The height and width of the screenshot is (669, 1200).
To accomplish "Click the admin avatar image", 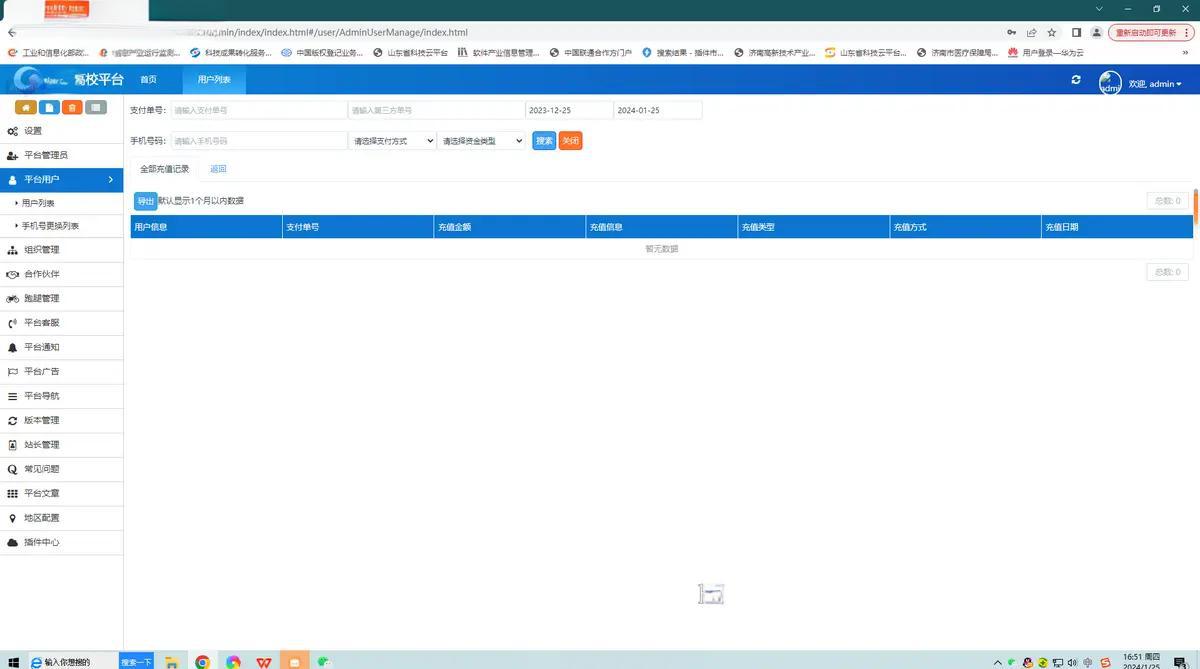I will (1110, 82).
